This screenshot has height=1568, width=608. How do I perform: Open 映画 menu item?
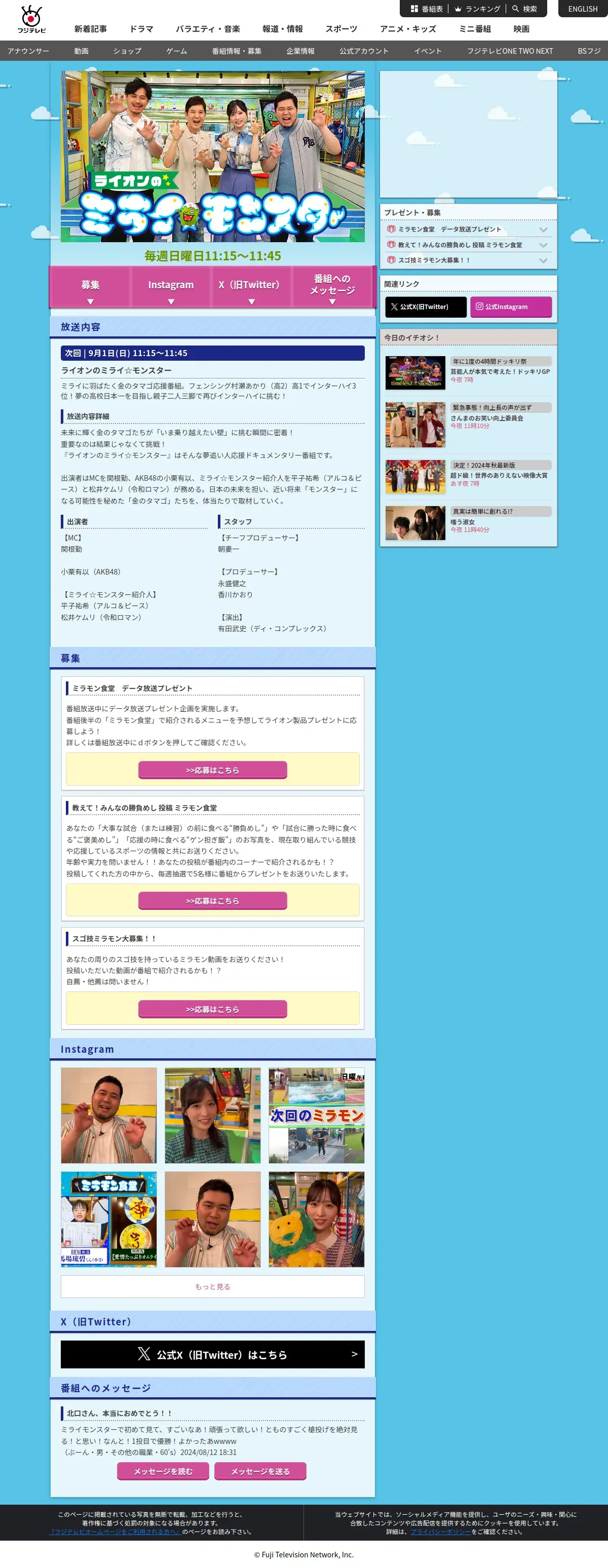[x=521, y=28]
